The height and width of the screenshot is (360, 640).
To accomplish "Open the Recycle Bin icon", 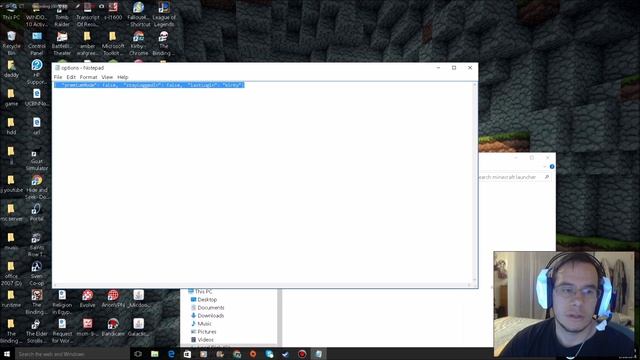I will [11, 43].
